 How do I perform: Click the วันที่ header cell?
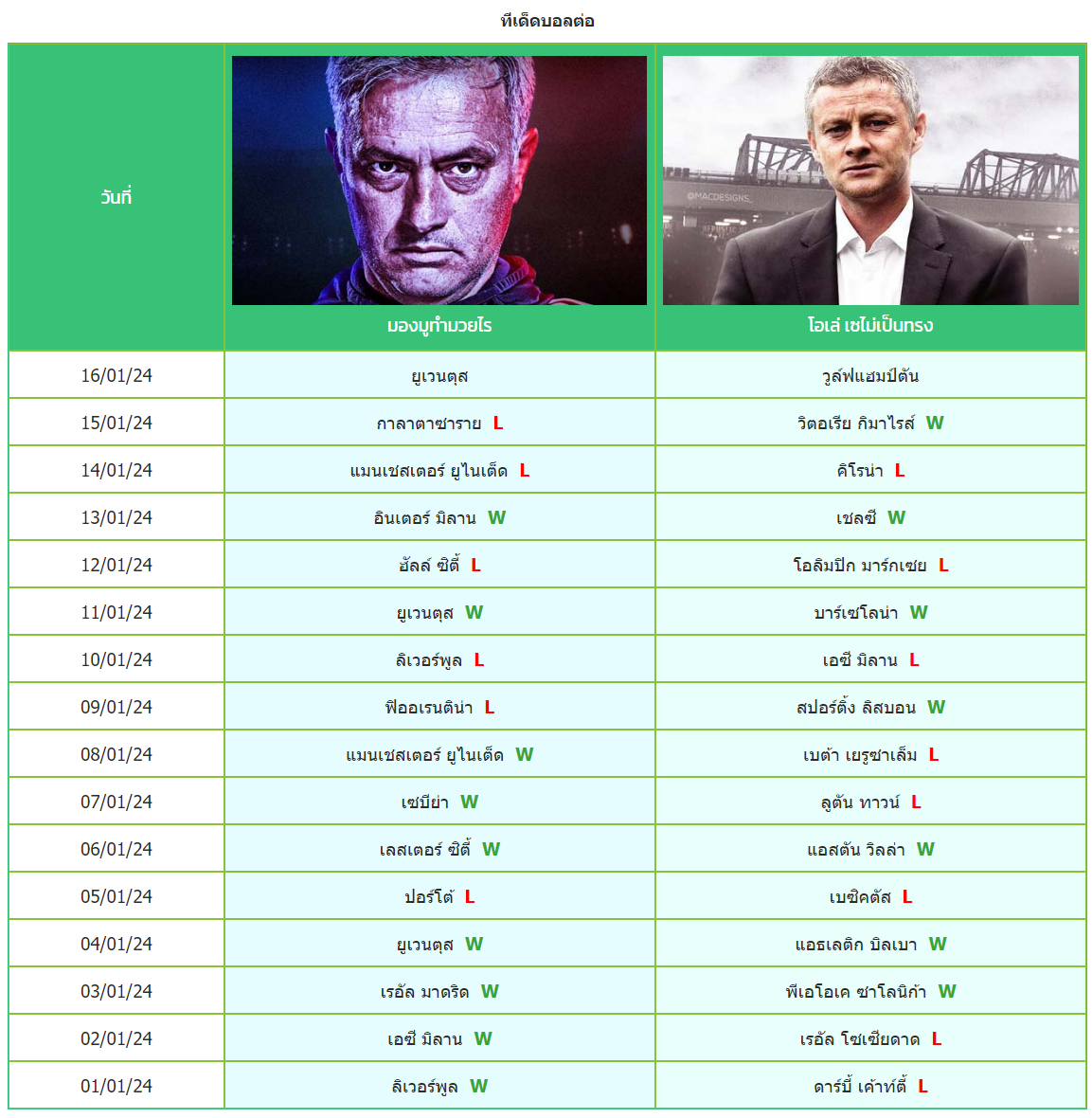click(116, 197)
